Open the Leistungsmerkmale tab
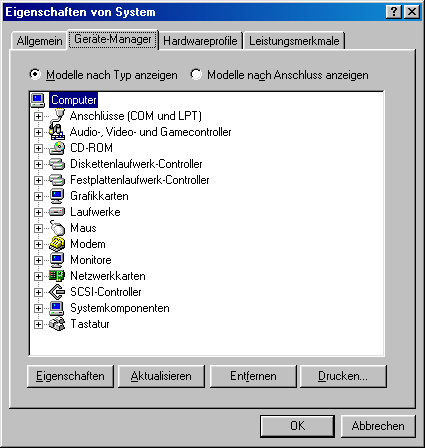 point(294,41)
